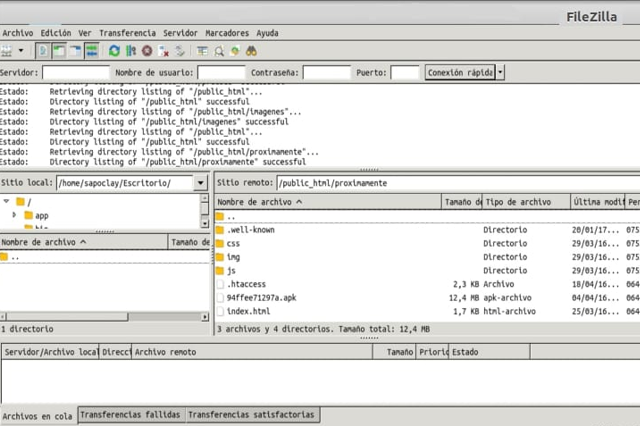Viewport: 640px width, 426px height.
Task: Click the reconnect to last server icon
Action: (x=180, y=50)
